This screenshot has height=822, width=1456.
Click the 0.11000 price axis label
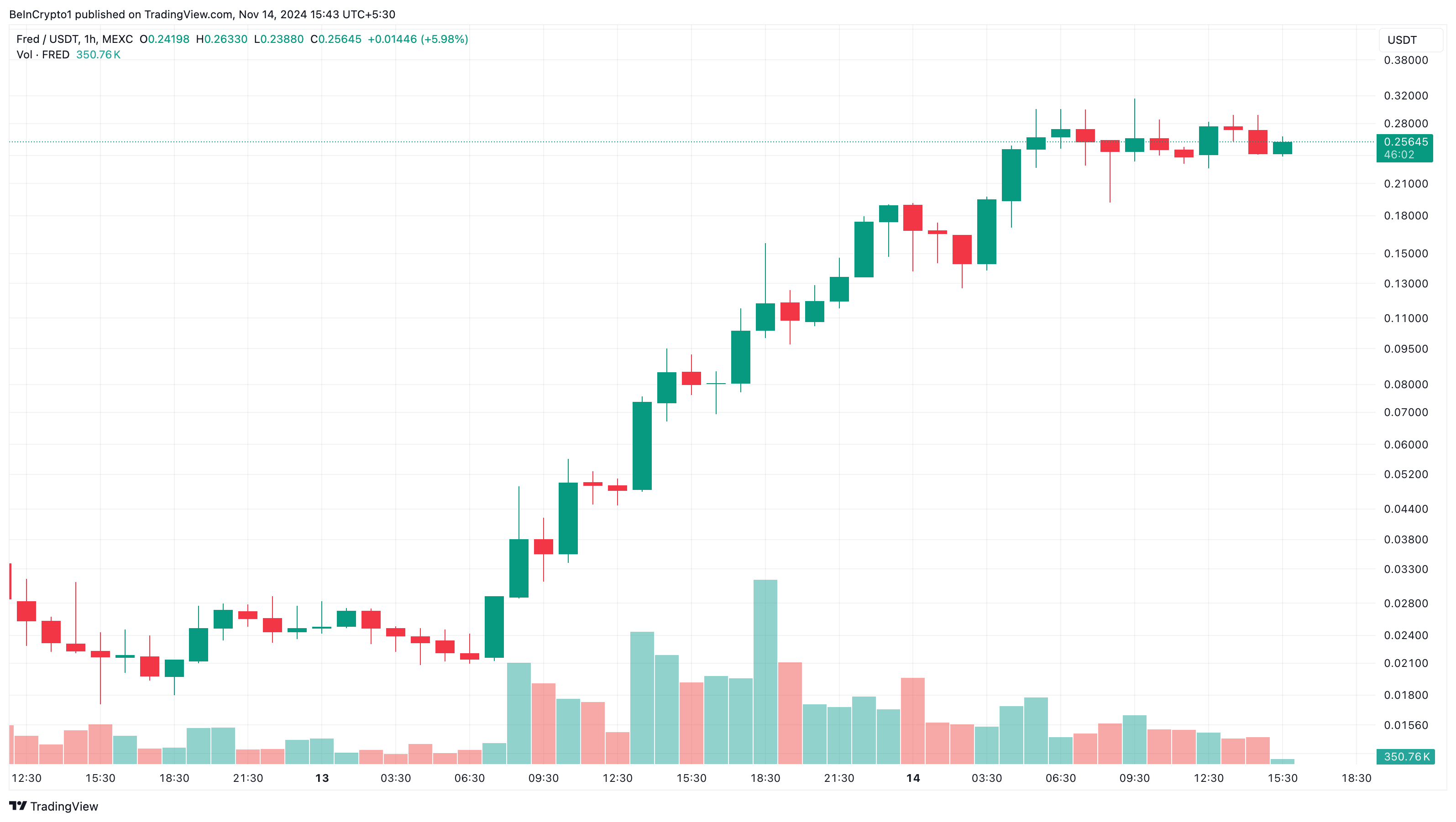pyautogui.click(x=1406, y=318)
